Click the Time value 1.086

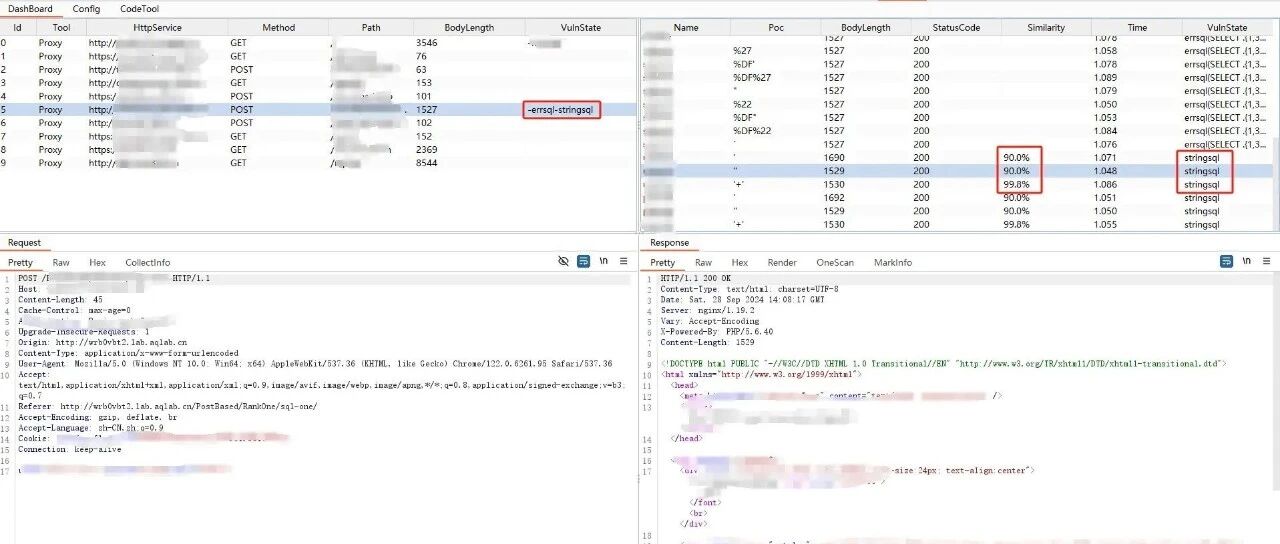(x=1105, y=185)
